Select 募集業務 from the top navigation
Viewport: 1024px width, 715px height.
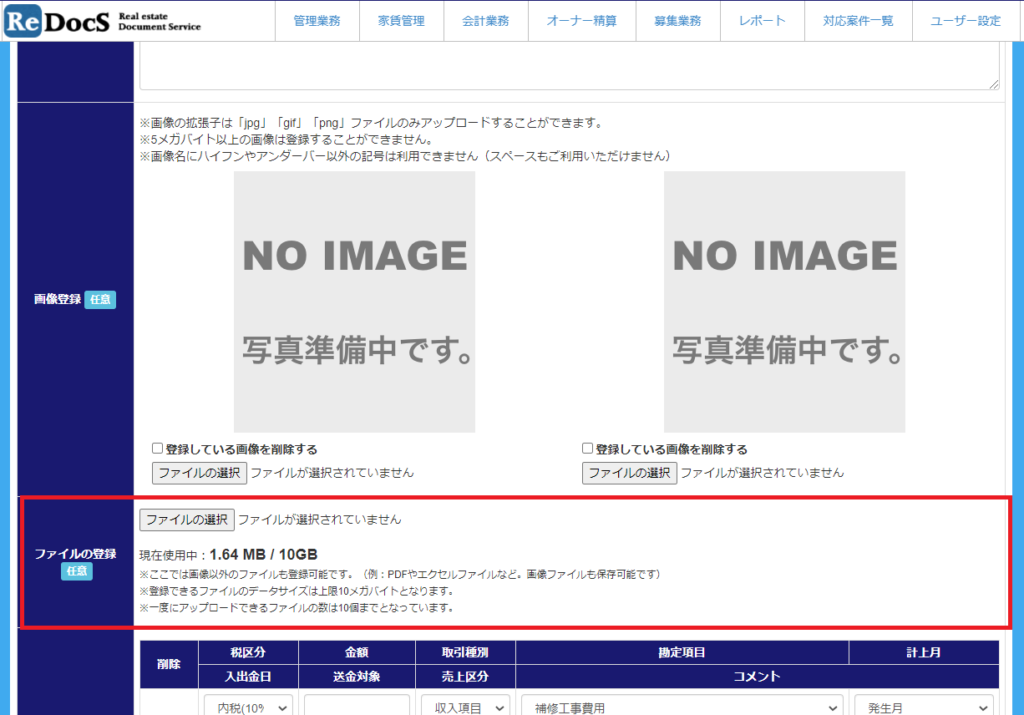tap(677, 21)
